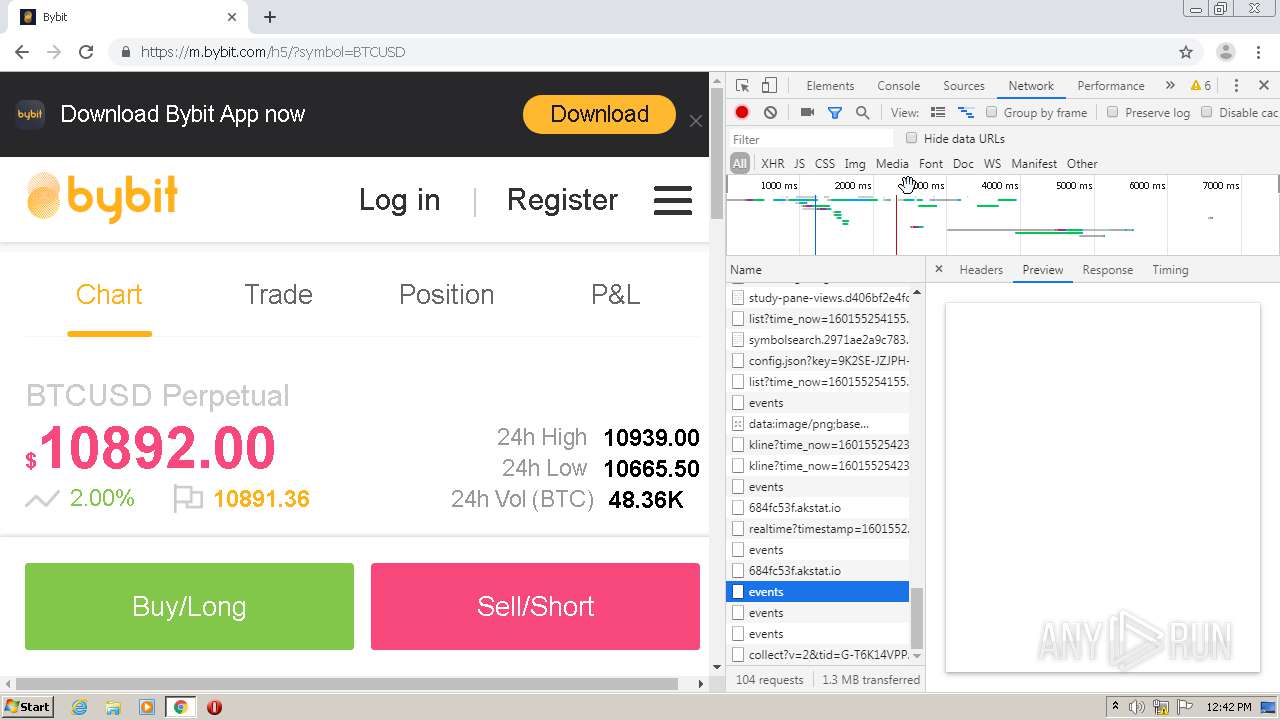Enable the Group by frame checkbox
This screenshot has width=1280, height=720.
coord(992,112)
